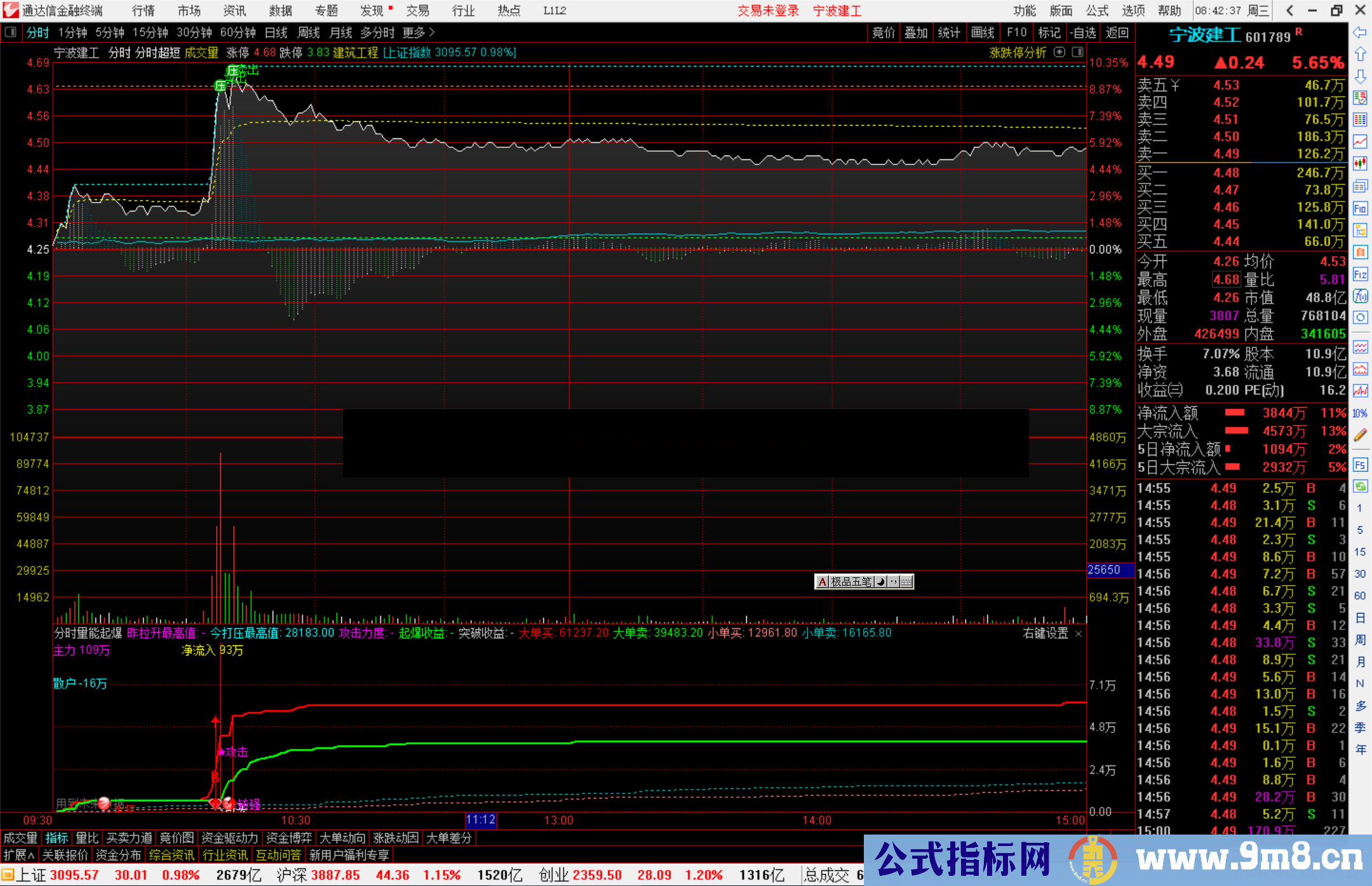Screen dimensions: 1372x886
Task: Expand the 扩展 panel at bottom
Action: click(x=19, y=855)
